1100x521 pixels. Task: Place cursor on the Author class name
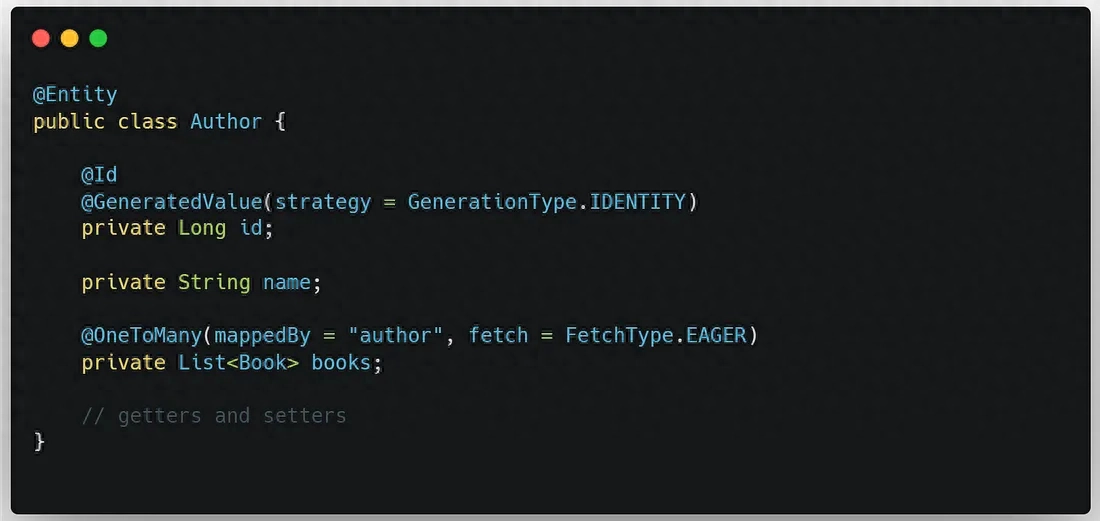point(226,122)
